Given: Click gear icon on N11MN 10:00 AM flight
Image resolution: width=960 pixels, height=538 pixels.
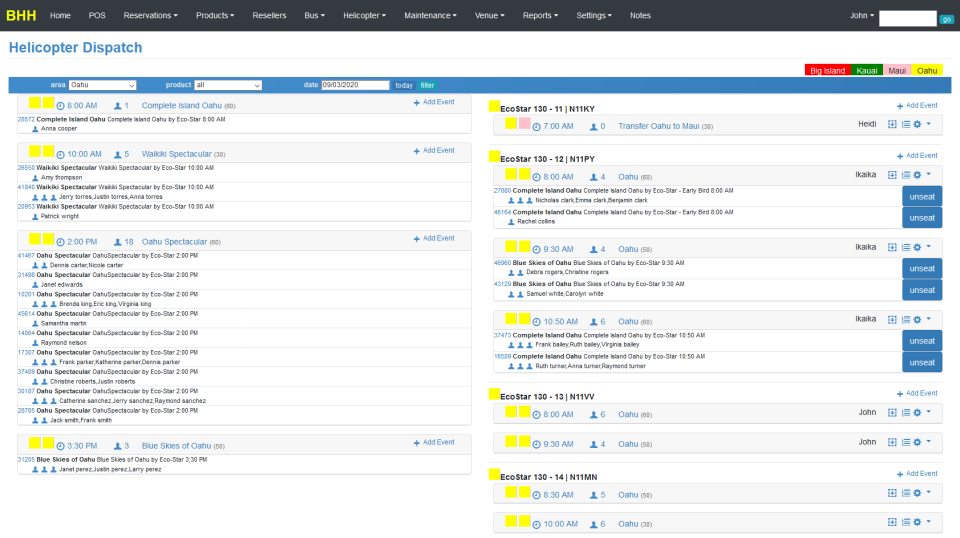Looking at the screenshot, I should point(917,522).
